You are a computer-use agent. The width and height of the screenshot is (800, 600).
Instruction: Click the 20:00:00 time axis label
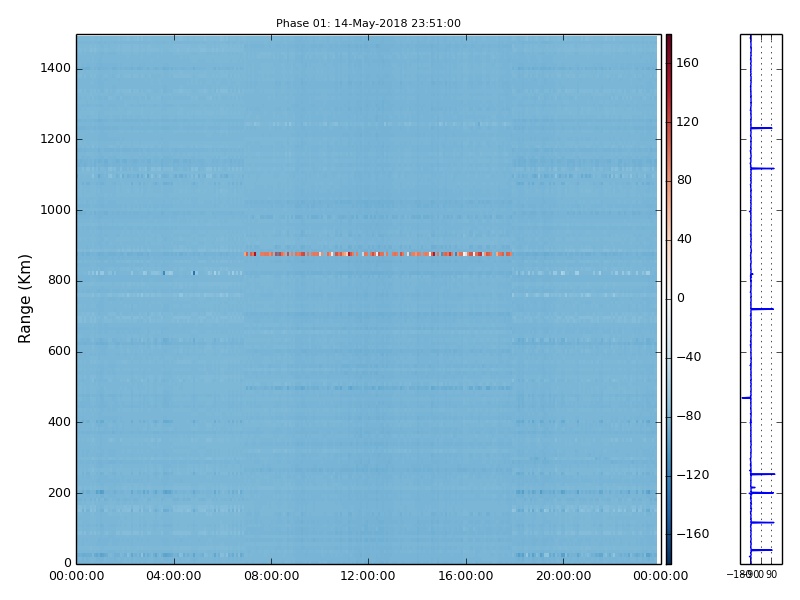tap(563, 576)
